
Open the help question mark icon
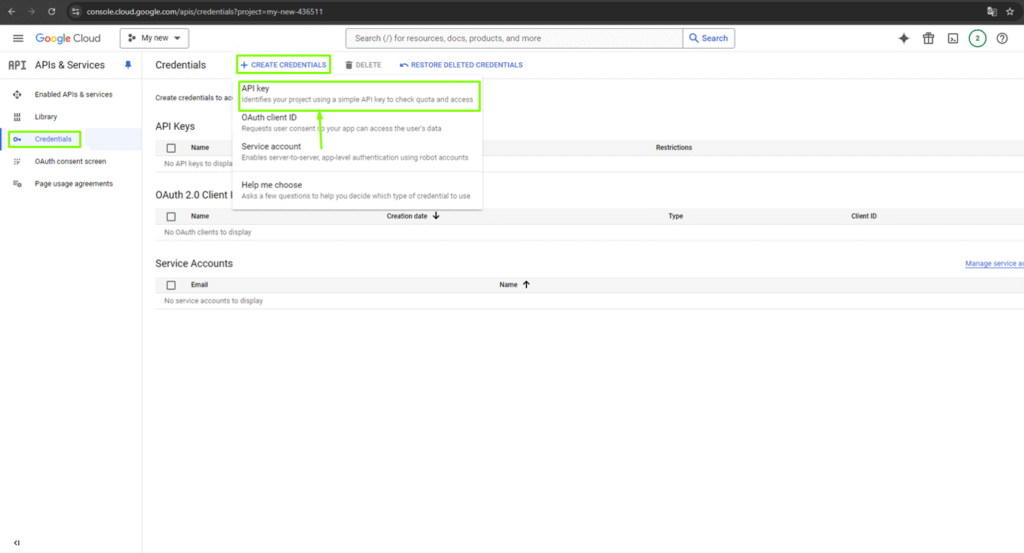click(x=1002, y=39)
